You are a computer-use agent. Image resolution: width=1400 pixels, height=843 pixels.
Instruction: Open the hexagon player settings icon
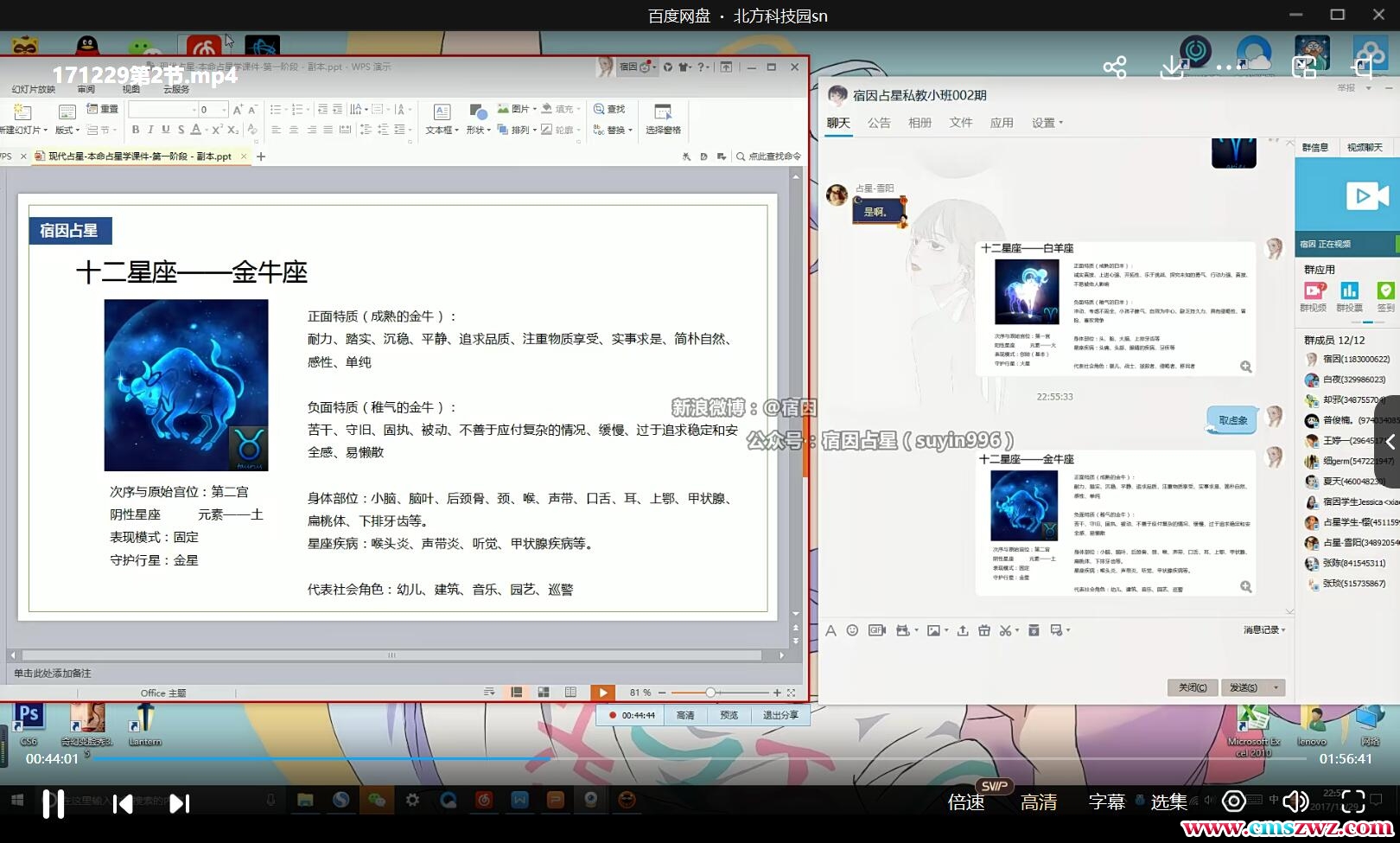1233,801
